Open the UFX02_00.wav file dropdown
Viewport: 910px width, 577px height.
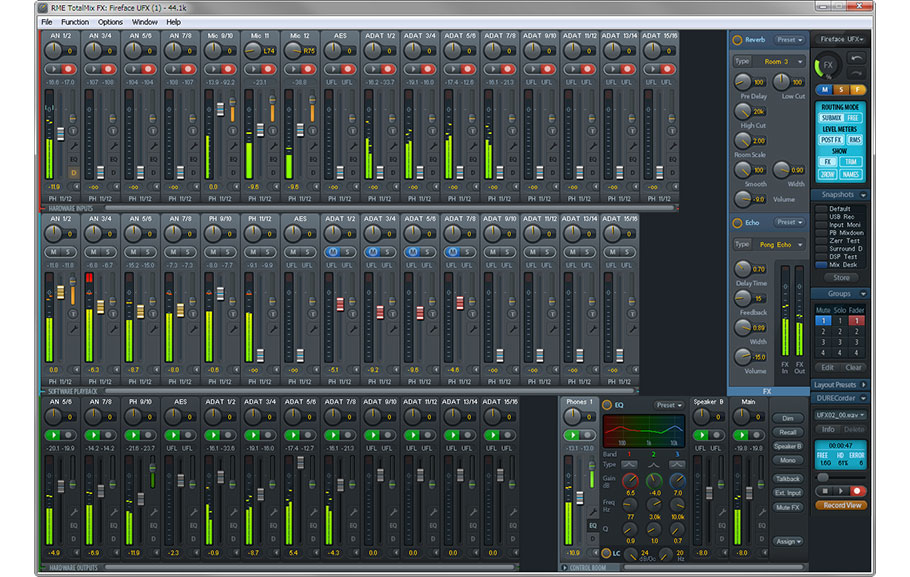(840, 415)
